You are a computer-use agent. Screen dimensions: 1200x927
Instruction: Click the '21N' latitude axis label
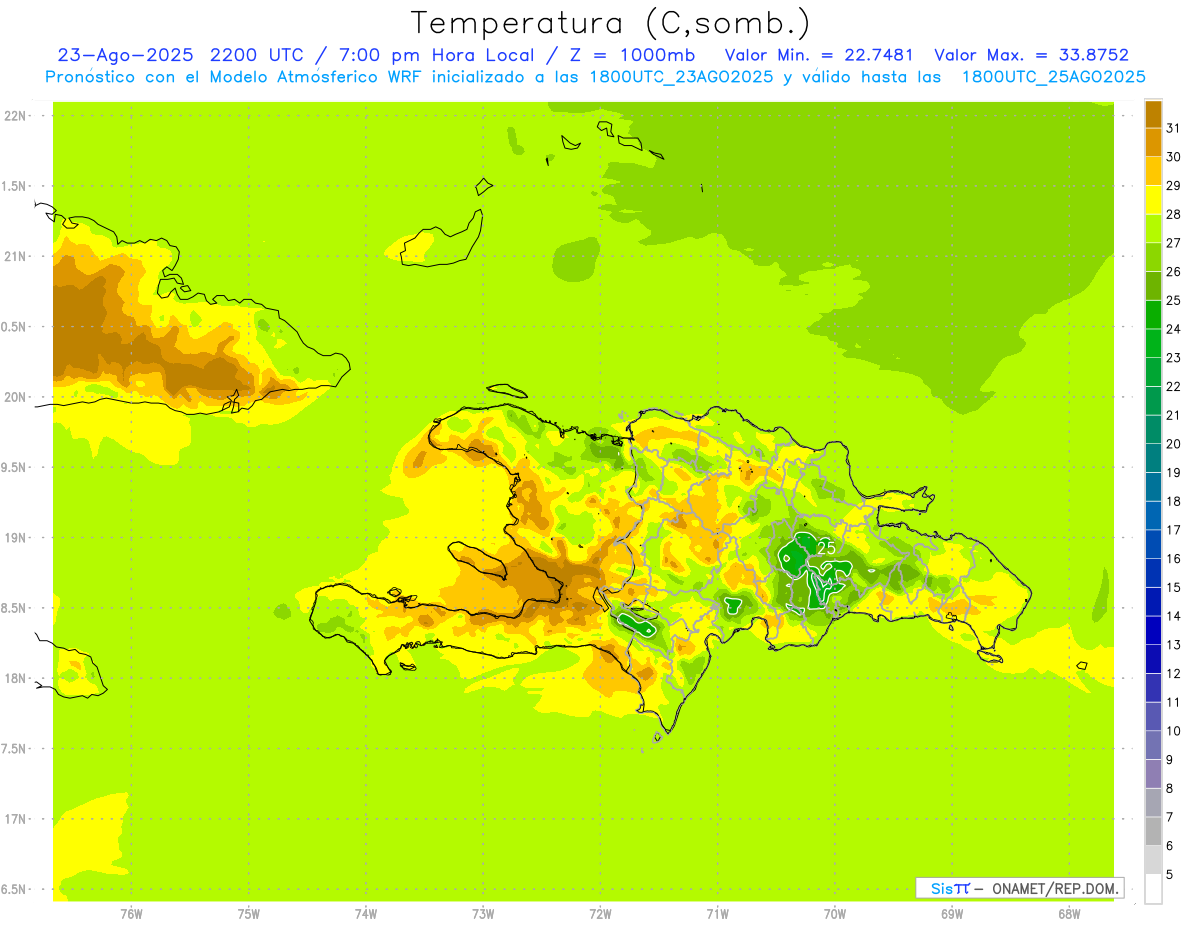(x=15, y=256)
